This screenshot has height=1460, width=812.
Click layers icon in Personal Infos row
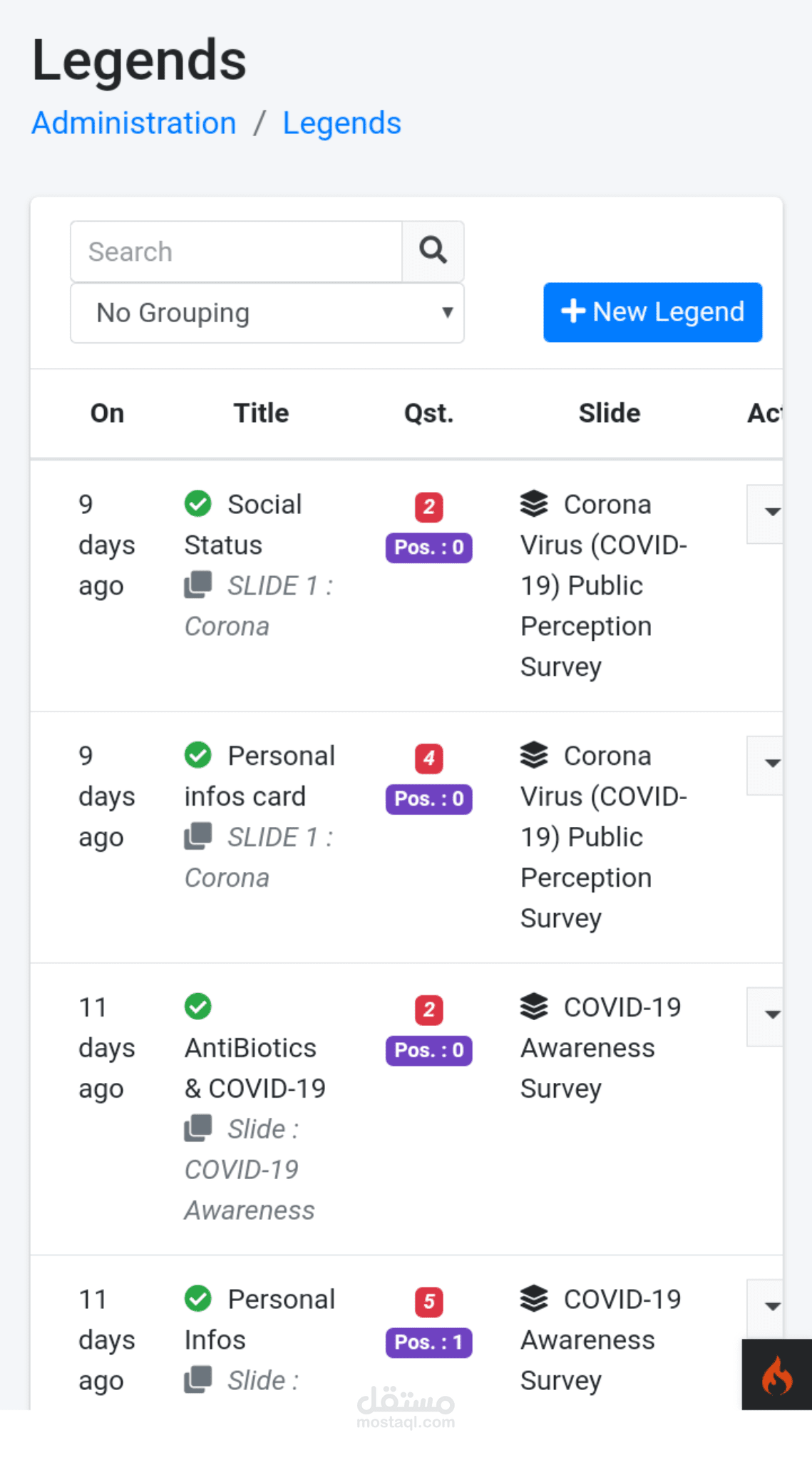coord(534,1299)
